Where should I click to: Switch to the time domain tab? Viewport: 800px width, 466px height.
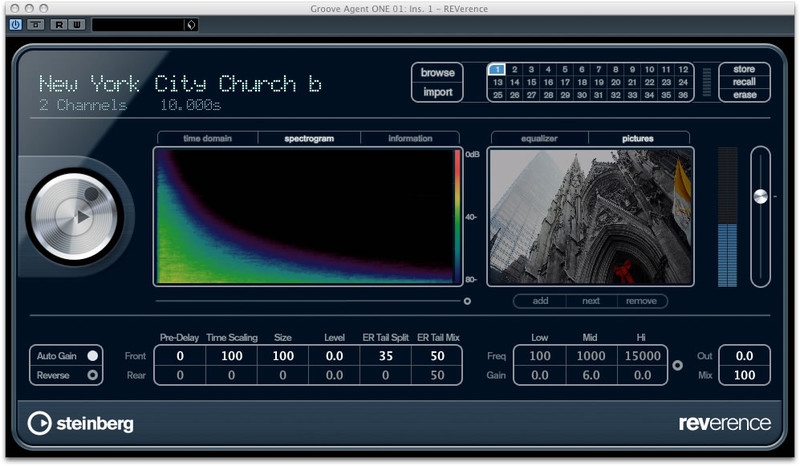coord(207,138)
